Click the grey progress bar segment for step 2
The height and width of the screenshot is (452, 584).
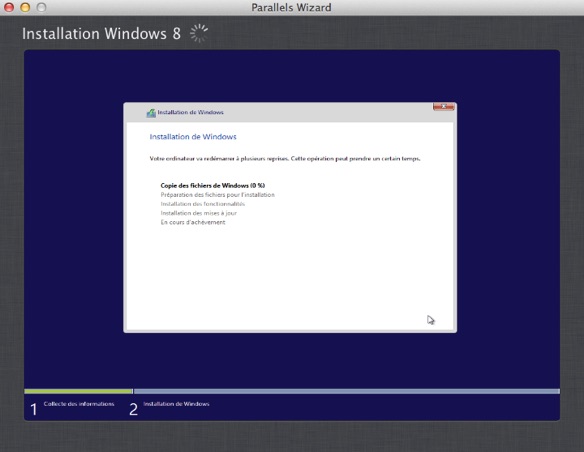pos(347,391)
